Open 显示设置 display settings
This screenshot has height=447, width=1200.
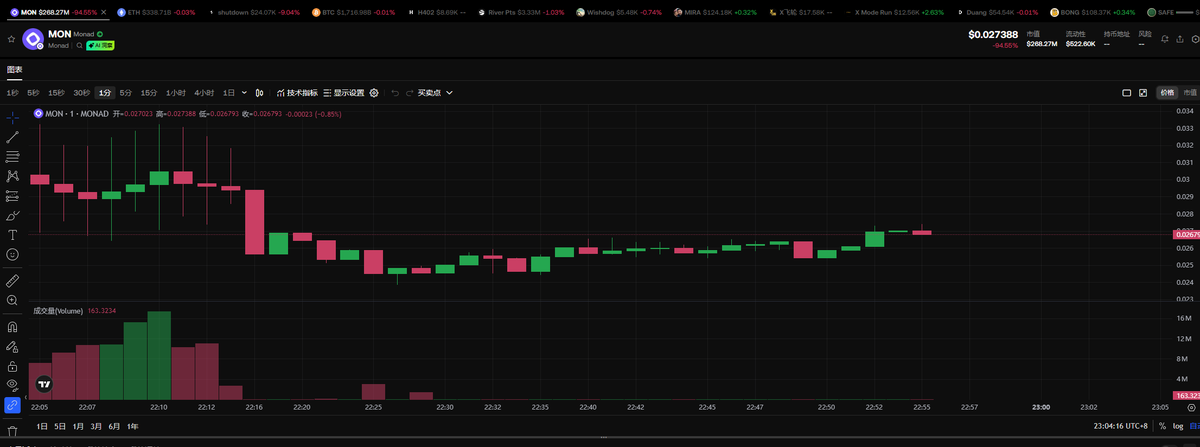coord(344,93)
